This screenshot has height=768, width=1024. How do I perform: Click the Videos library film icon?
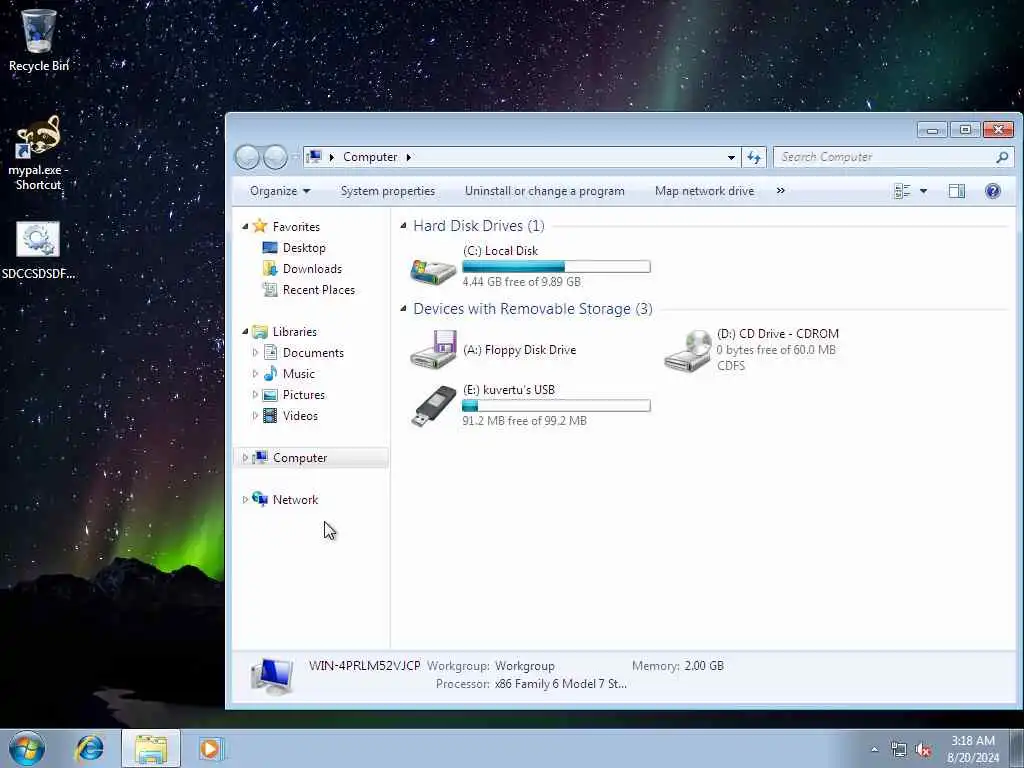(270, 415)
